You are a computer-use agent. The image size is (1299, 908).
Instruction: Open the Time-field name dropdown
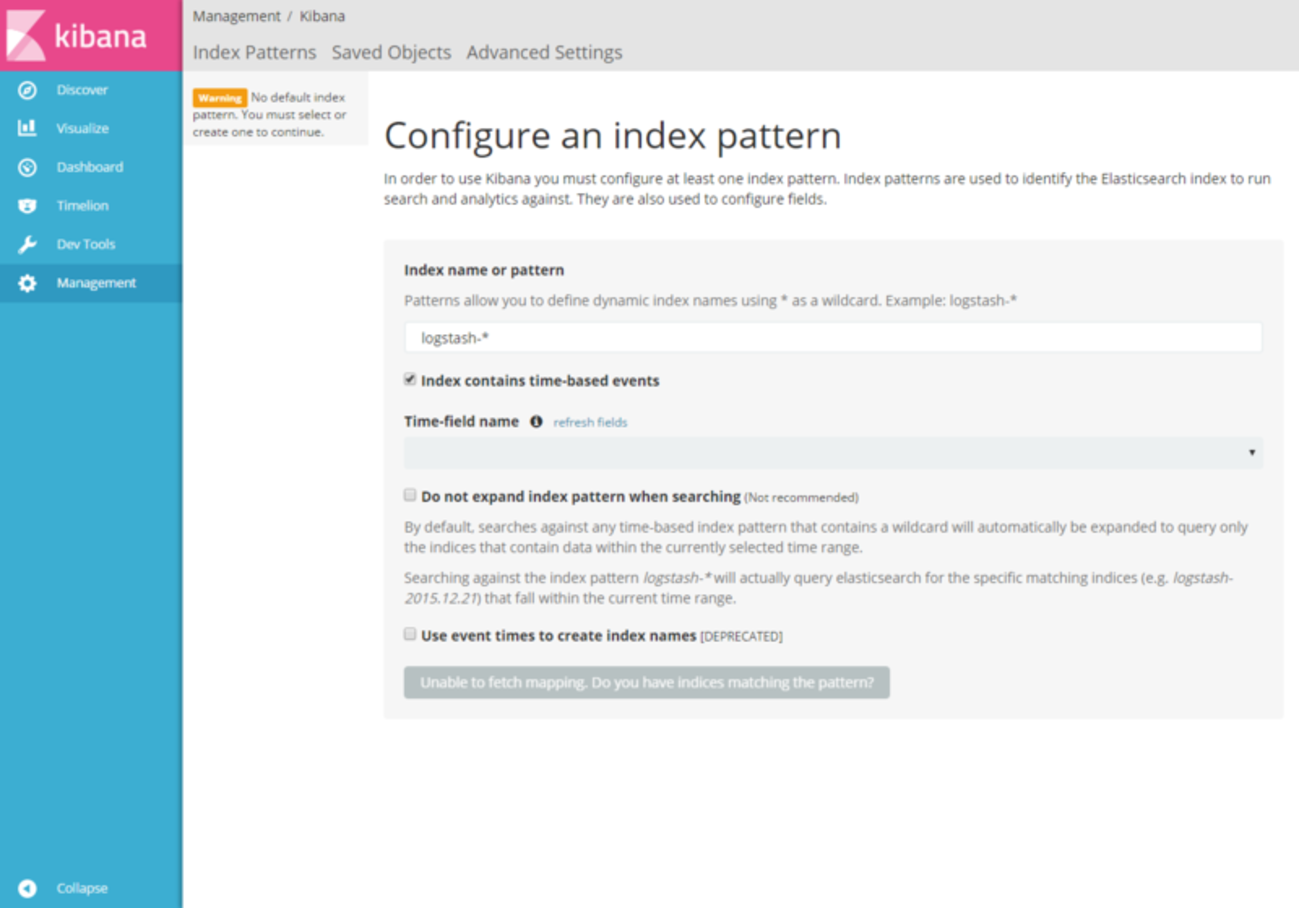(x=833, y=453)
